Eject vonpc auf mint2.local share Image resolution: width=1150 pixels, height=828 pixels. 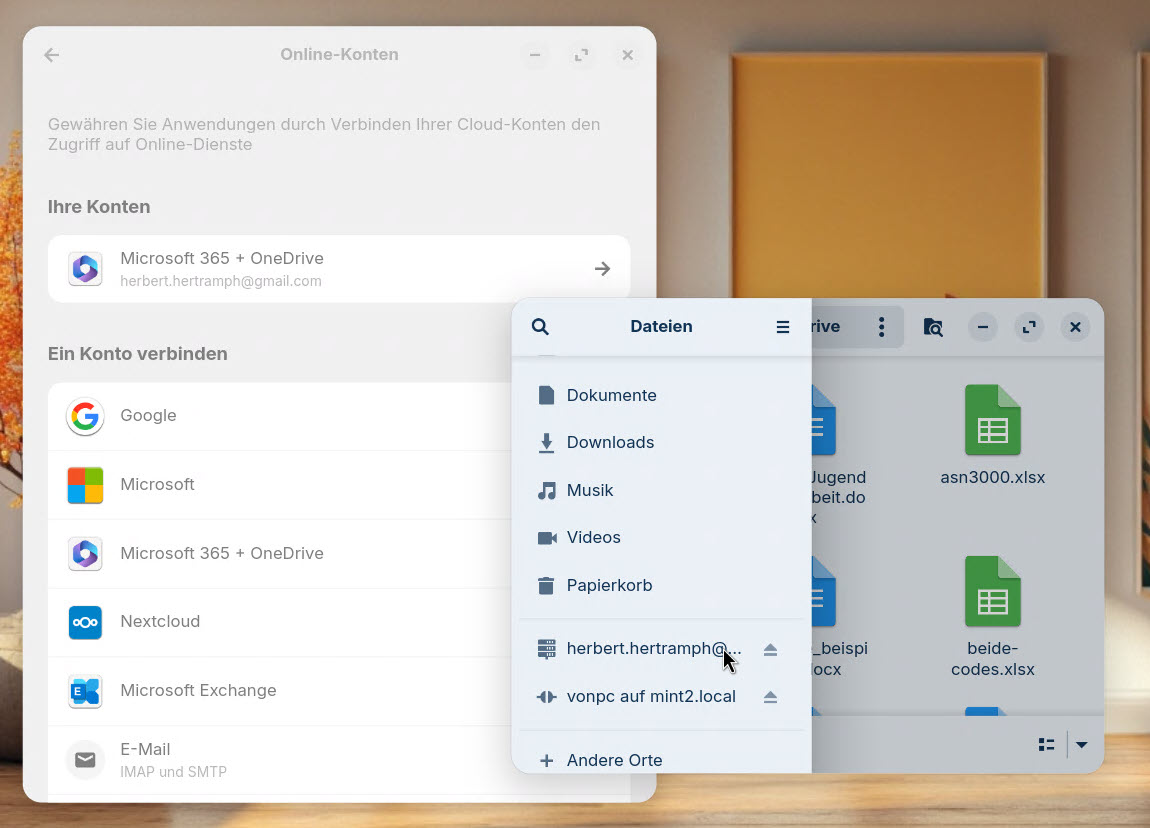(770, 697)
